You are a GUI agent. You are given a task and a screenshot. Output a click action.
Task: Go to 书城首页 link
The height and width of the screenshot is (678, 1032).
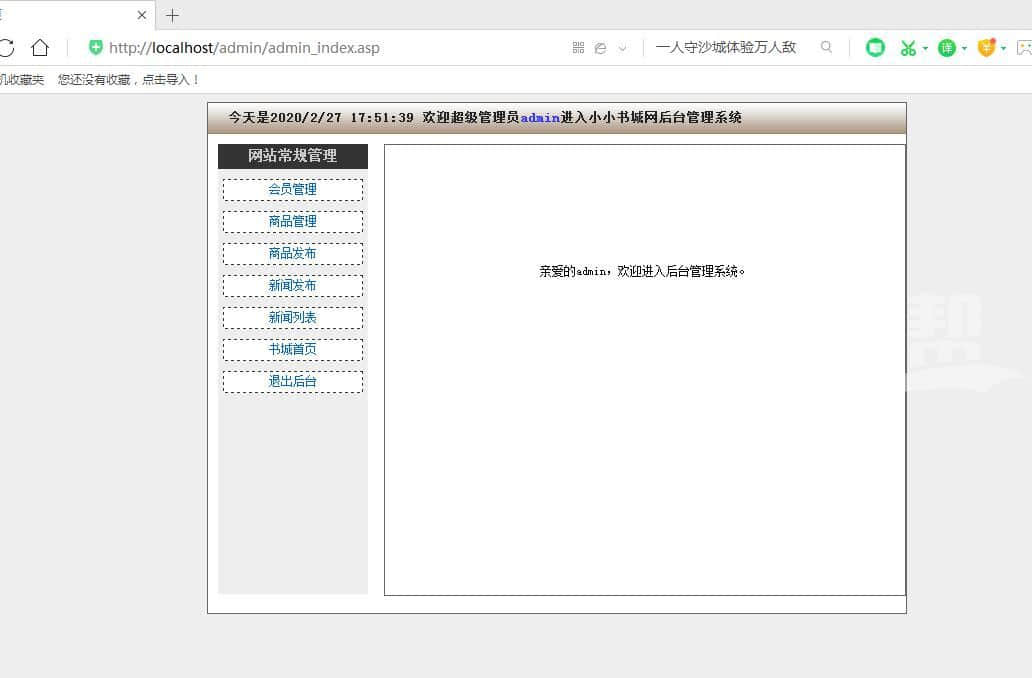coord(292,349)
